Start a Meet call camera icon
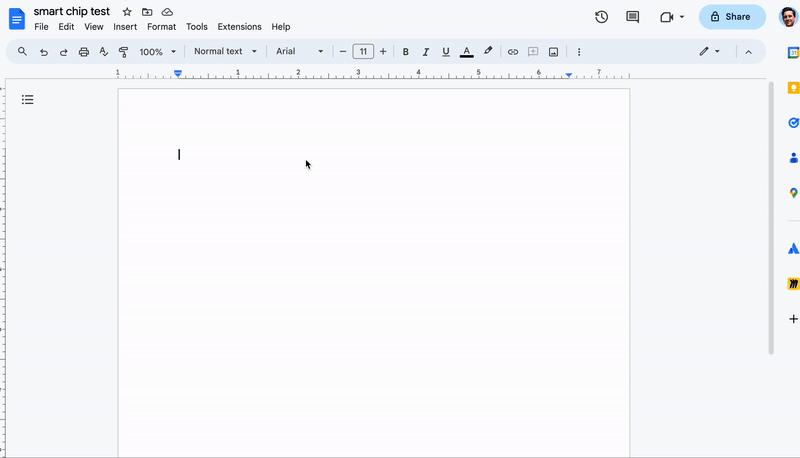This screenshot has height=458, width=800. [x=666, y=17]
